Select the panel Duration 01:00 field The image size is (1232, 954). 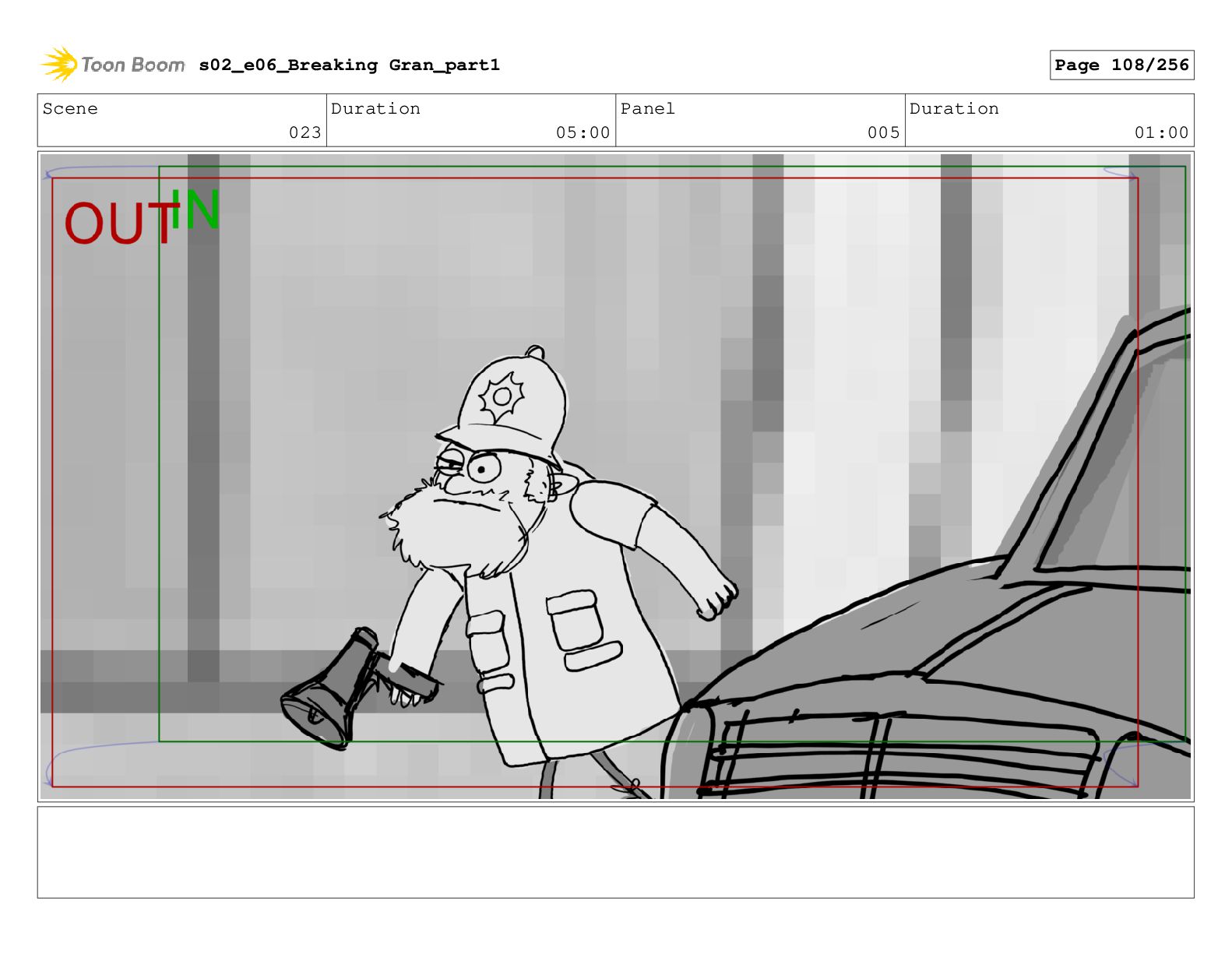click(x=1049, y=121)
